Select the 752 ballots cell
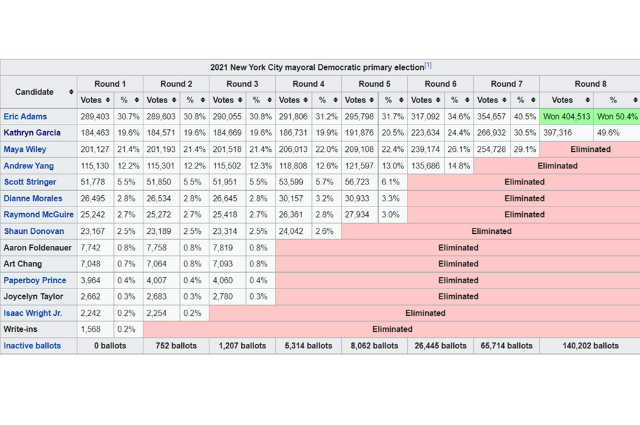The height and width of the screenshot is (425, 640). (x=176, y=346)
